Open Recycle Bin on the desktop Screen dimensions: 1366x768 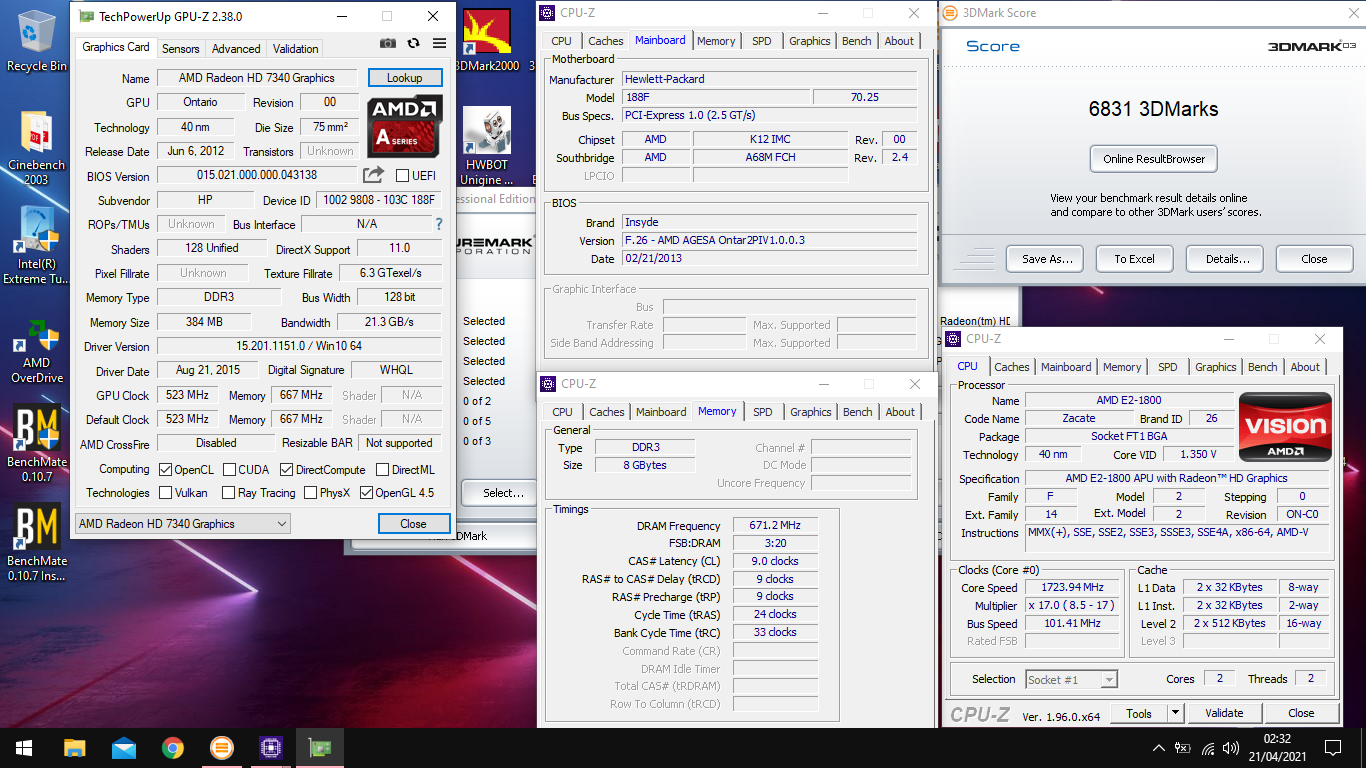pyautogui.click(x=37, y=41)
